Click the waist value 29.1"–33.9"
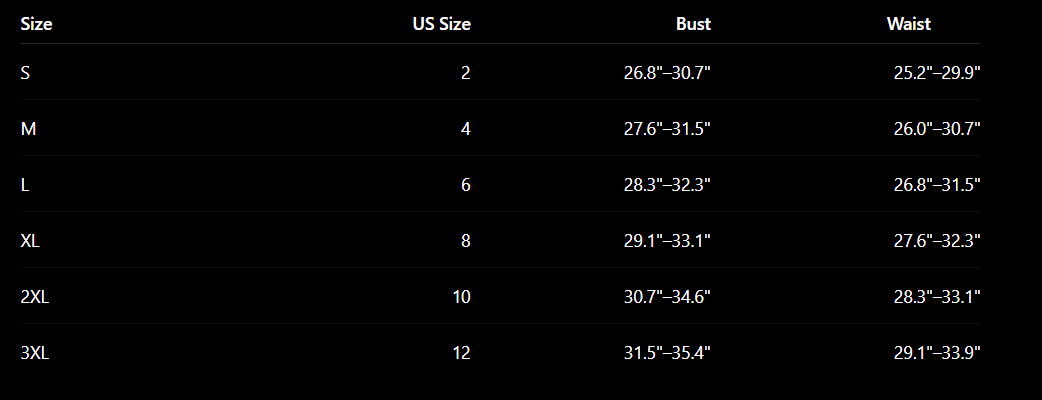Image resolution: width=1042 pixels, height=400 pixels. [x=937, y=352]
